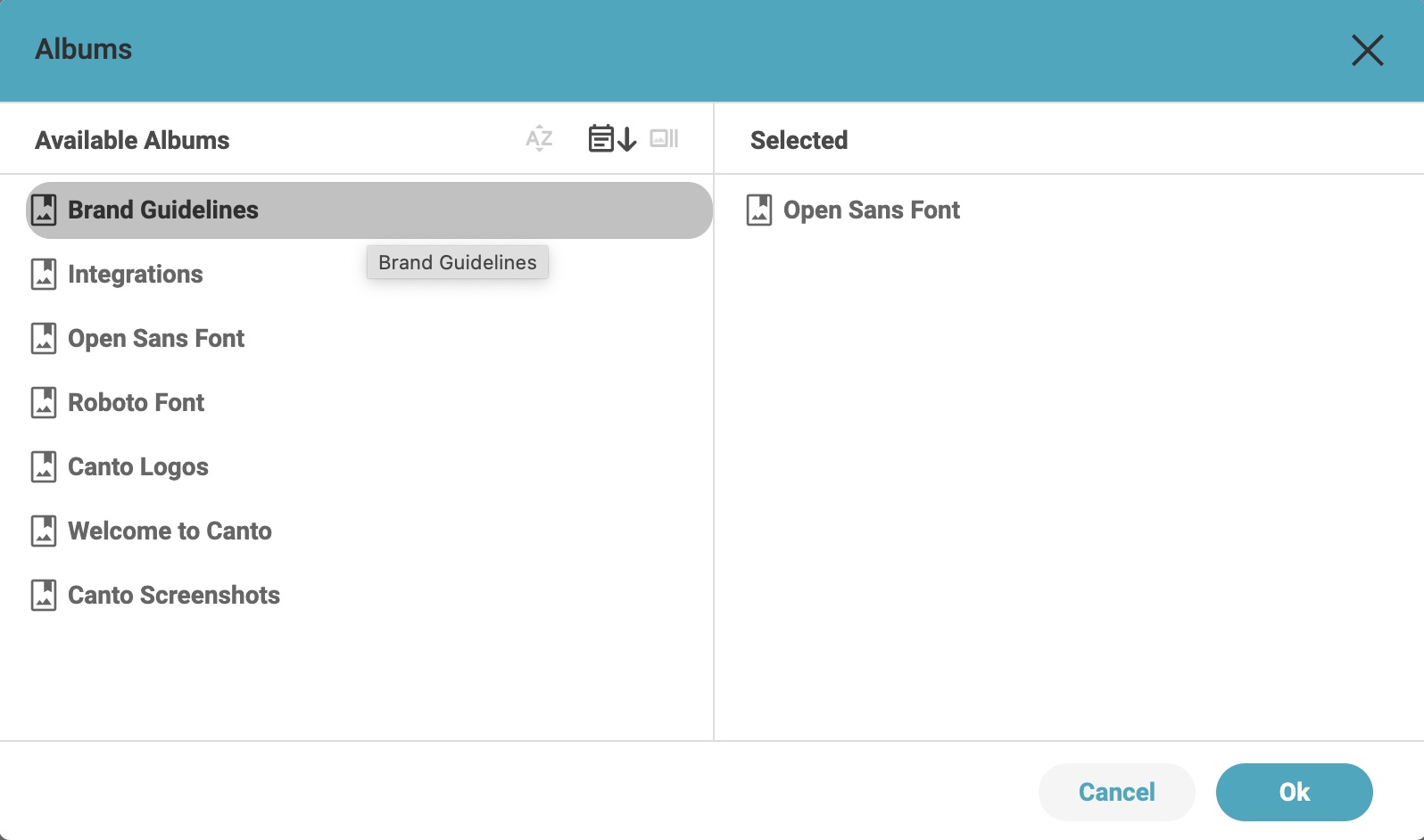Click the grayed-out album scheme sort icon

pos(665,138)
